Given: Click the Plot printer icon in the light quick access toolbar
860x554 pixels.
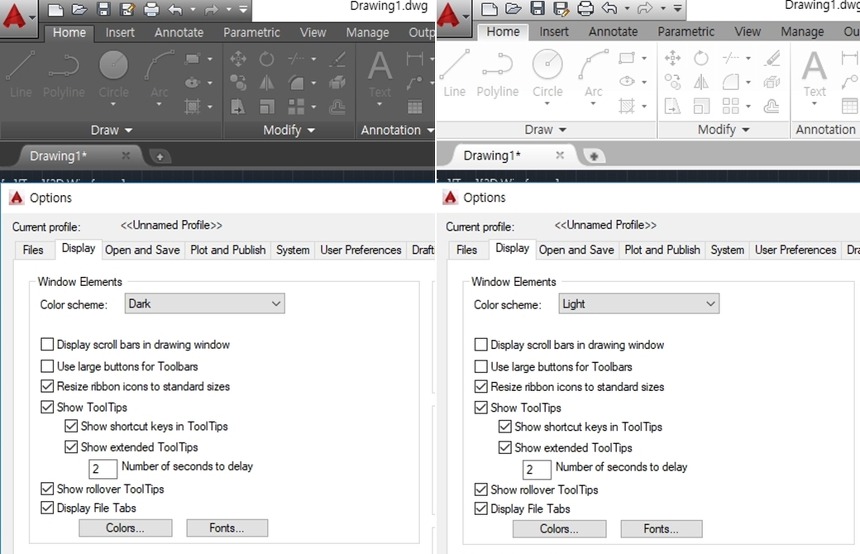Looking at the screenshot, I should pos(585,8).
